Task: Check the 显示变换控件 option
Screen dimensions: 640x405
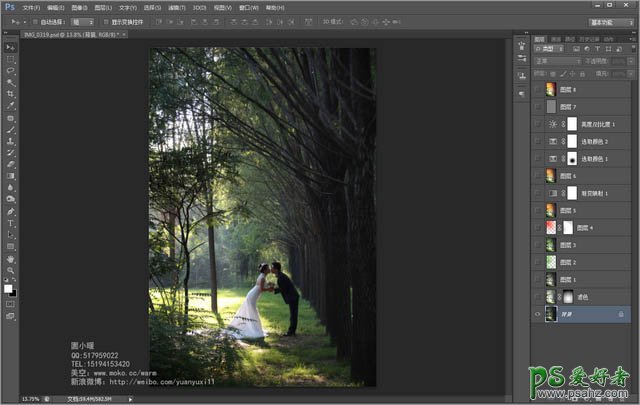Action: [106, 21]
